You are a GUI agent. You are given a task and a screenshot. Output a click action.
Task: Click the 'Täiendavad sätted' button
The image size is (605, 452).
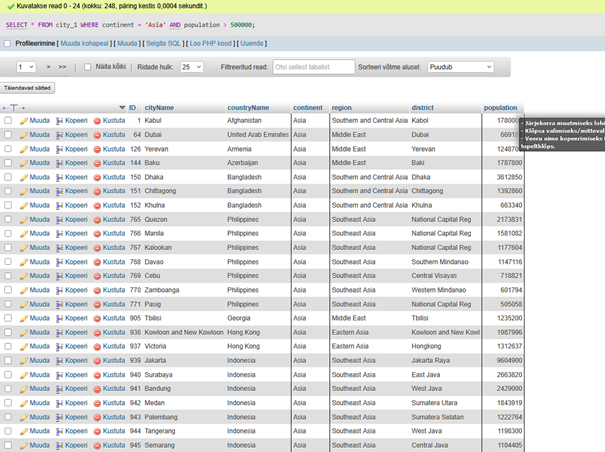(28, 89)
